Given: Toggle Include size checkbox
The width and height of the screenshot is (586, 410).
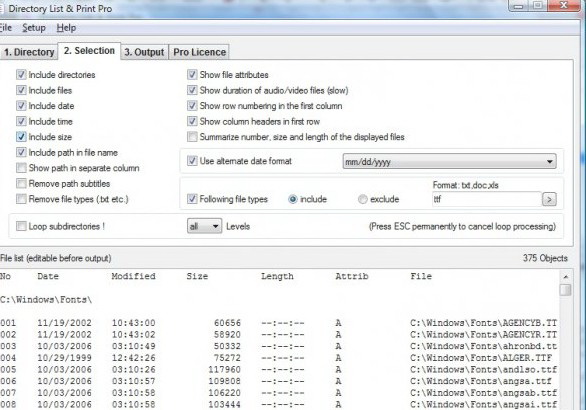Looking at the screenshot, I should (x=21, y=137).
